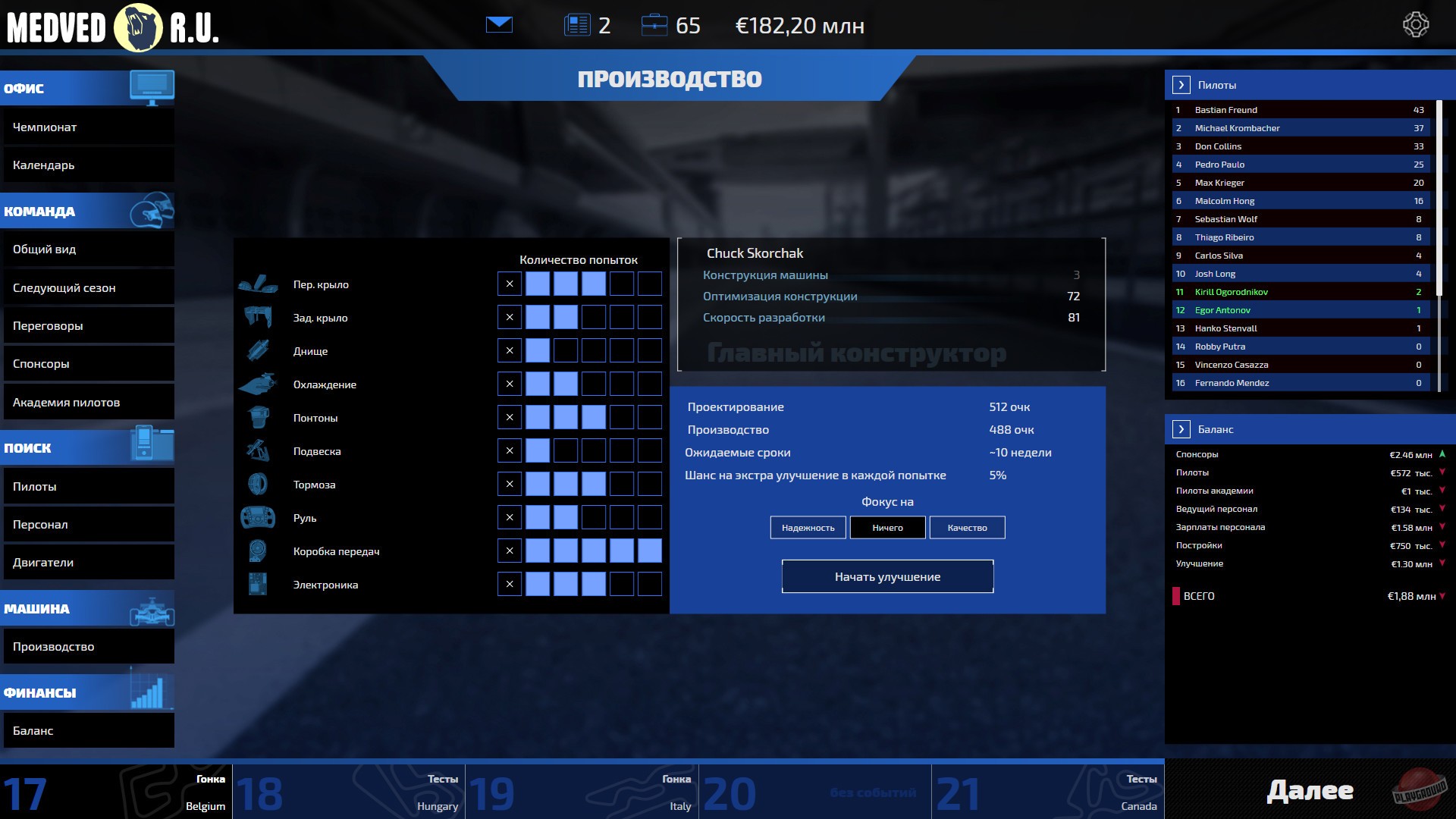Set focus to Надежность

(808, 528)
